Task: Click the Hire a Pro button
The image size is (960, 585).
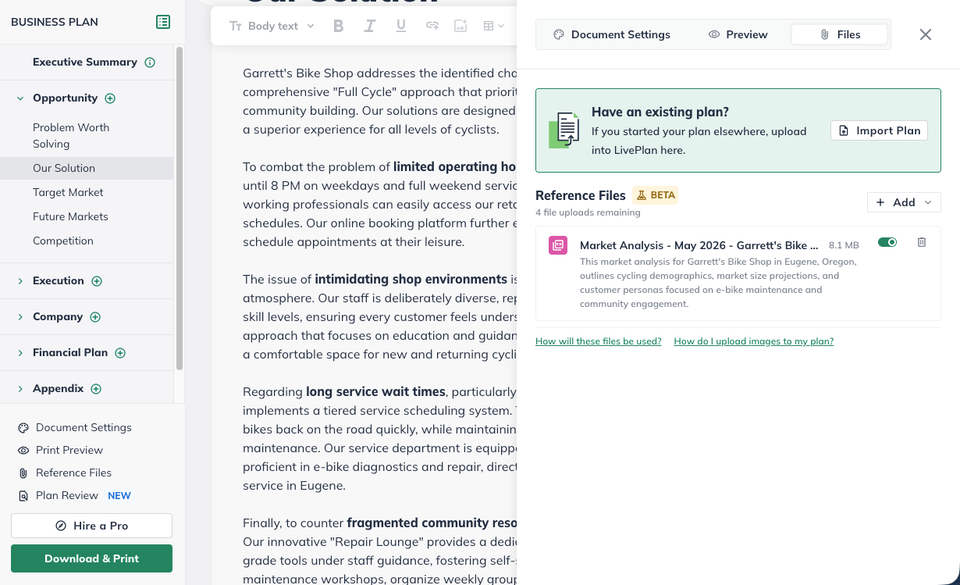Action: tap(92, 526)
